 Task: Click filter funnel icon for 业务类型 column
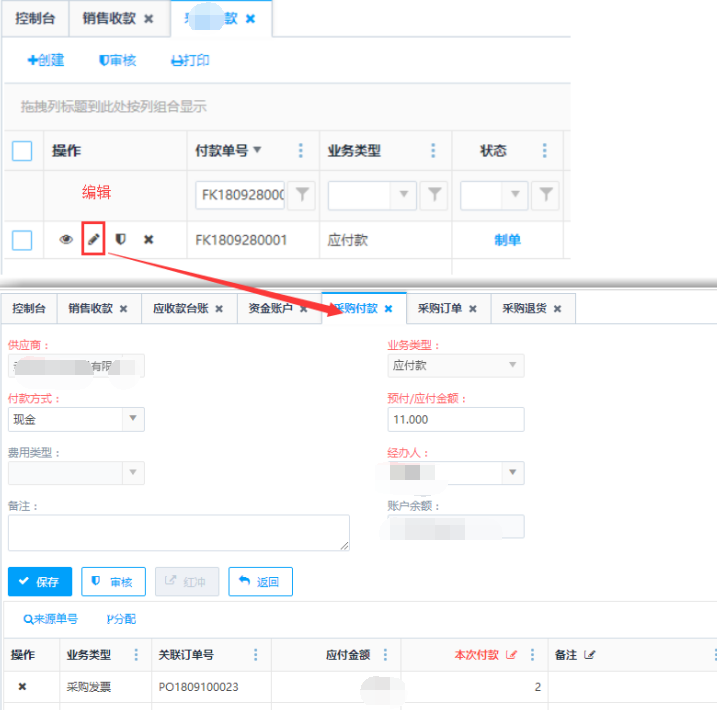click(434, 195)
